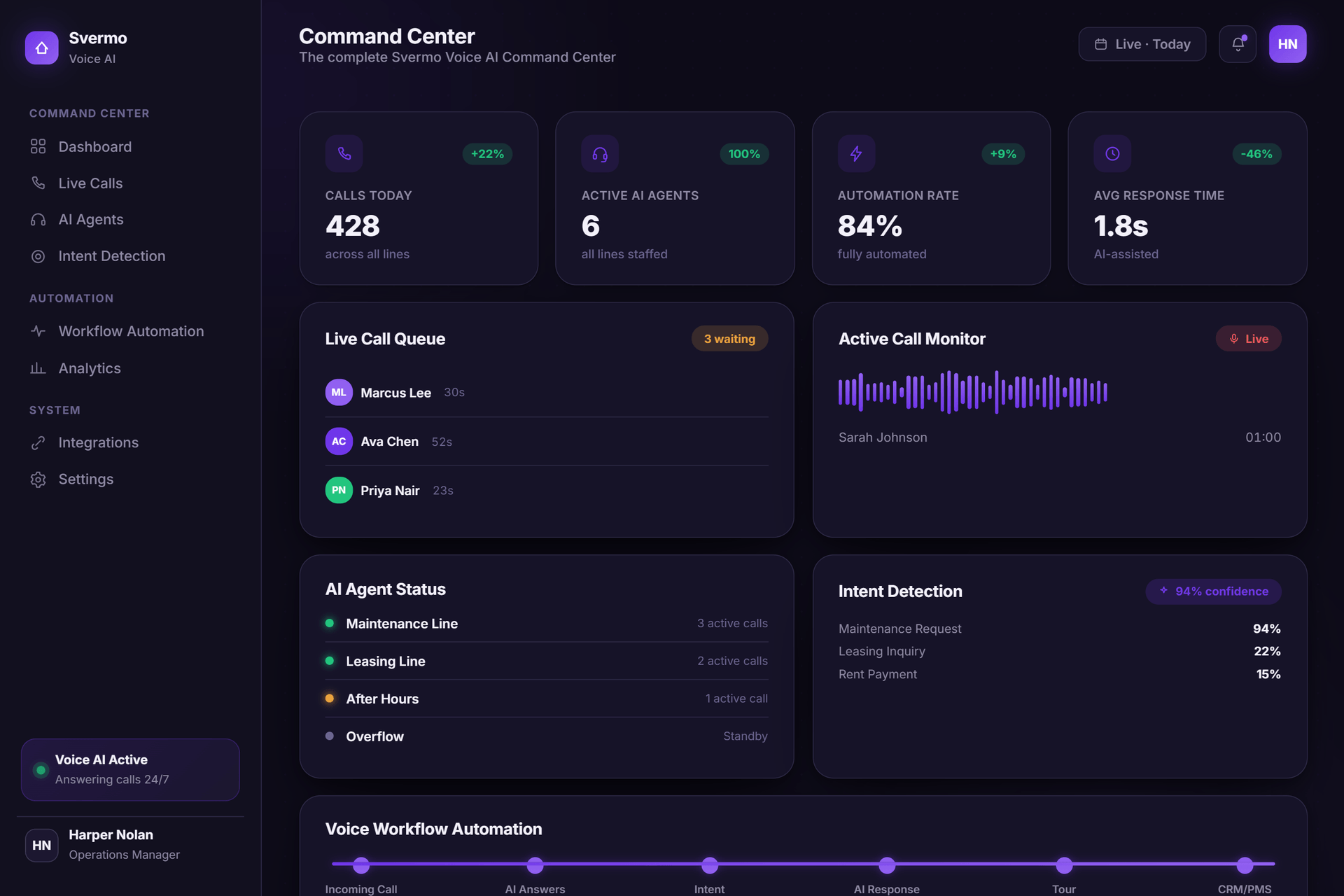
Task: Navigate to Workflow Automation
Action: pos(130,331)
